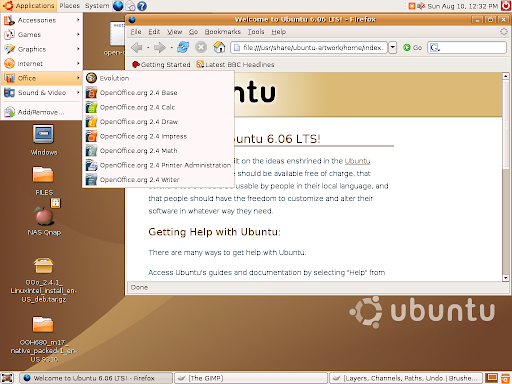Click the volume mute tray icon
This screenshot has width=512, height=384.
point(421,6)
